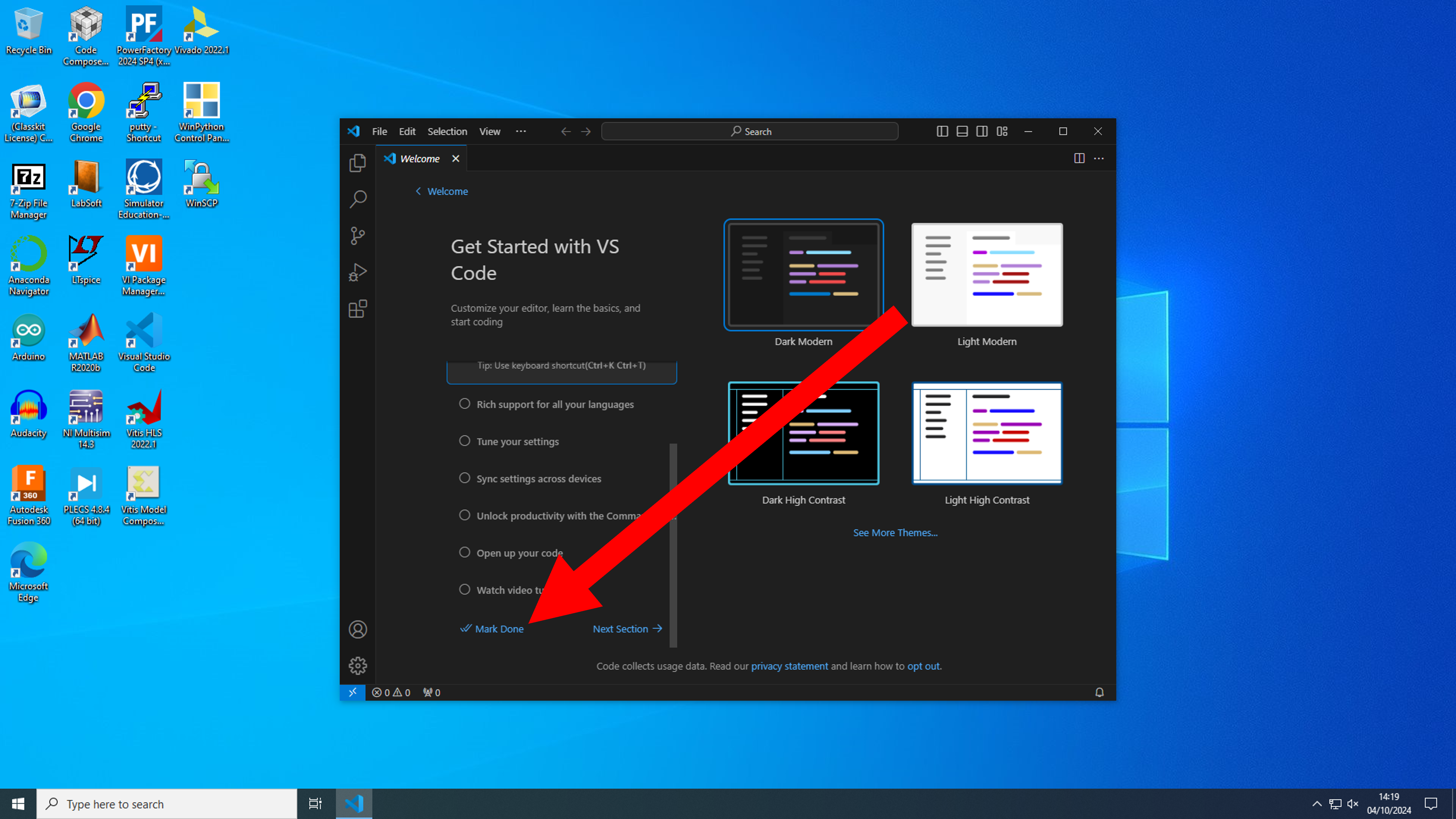Screen dimensions: 1456x819
Task: Select Vivado 2022.1 desktop icon
Action: tap(201, 30)
